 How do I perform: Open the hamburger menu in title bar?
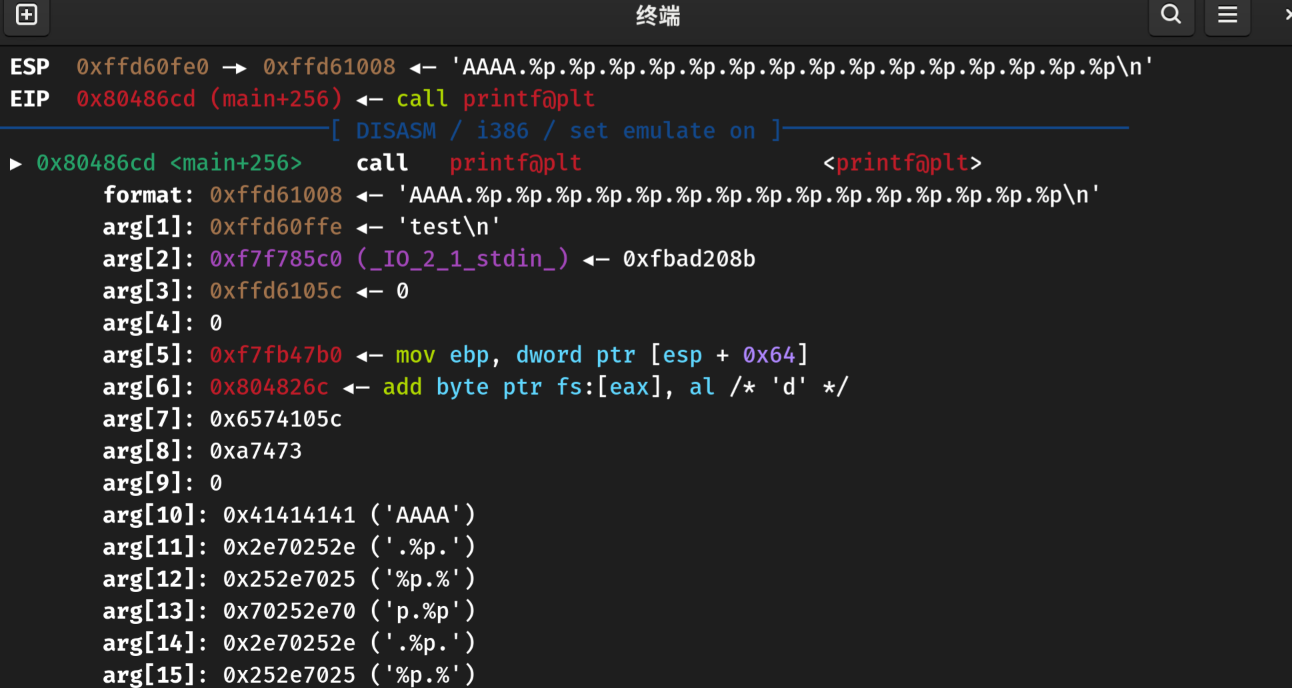coord(1227,15)
